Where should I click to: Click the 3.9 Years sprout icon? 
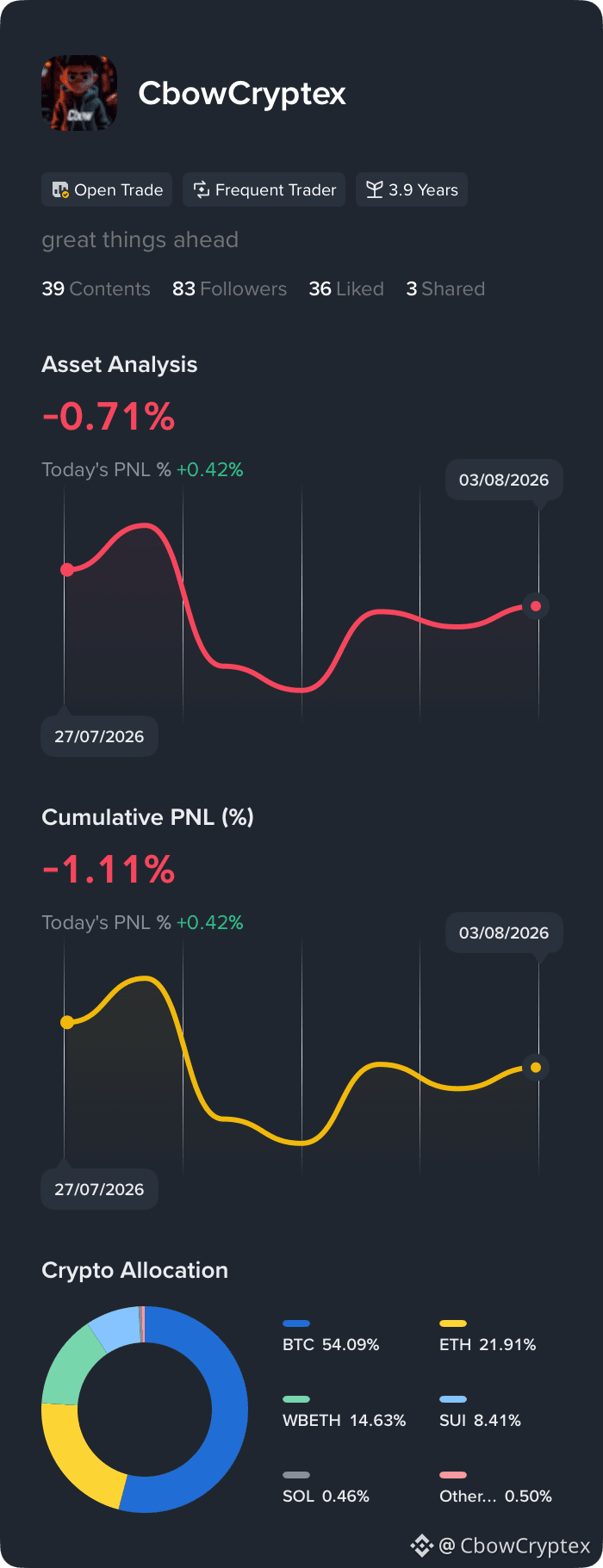374,189
